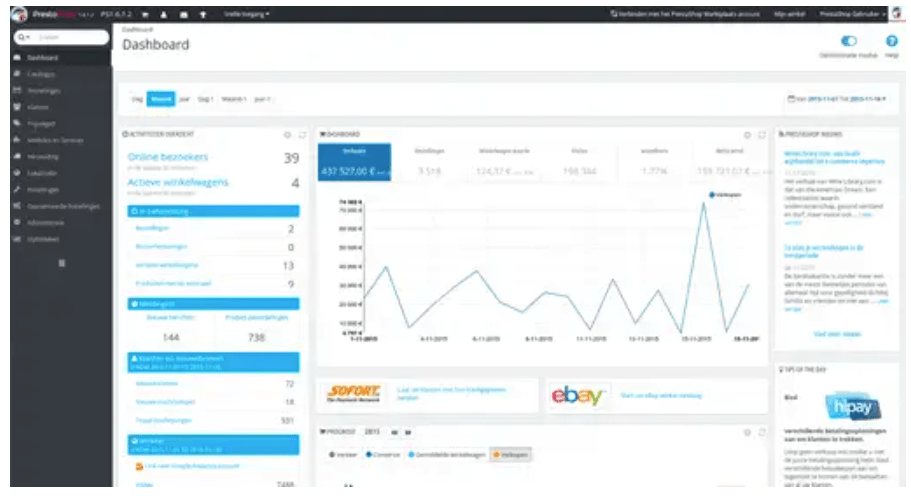
Task: Click the user avatar in top right
Action: [x=897, y=14]
